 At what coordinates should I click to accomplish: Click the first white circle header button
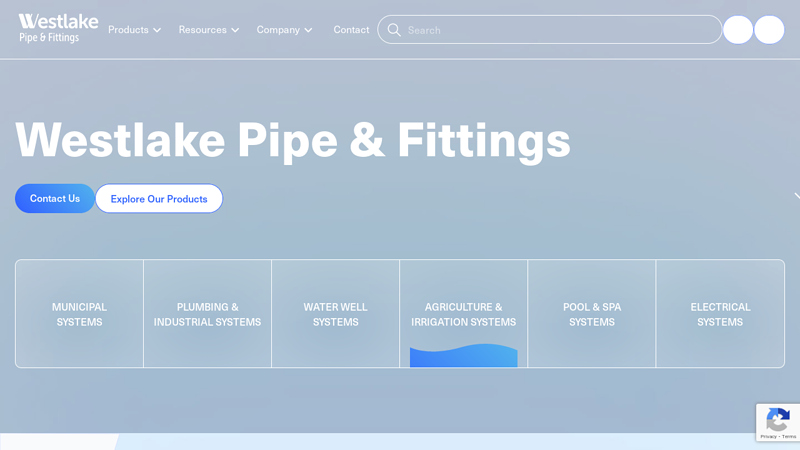click(x=738, y=30)
